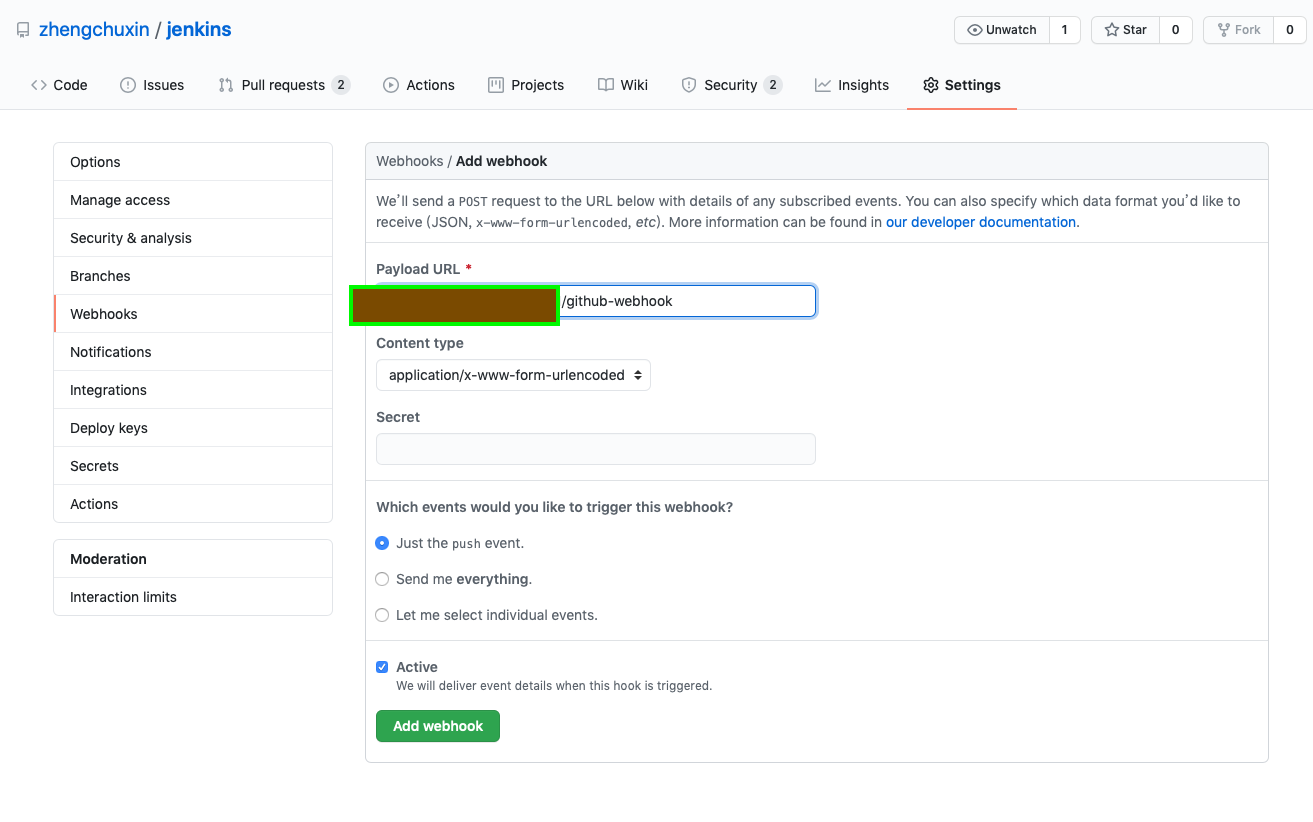Star the jenkins repository
The height and width of the screenshot is (822, 1313).
click(x=1125, y=30)
